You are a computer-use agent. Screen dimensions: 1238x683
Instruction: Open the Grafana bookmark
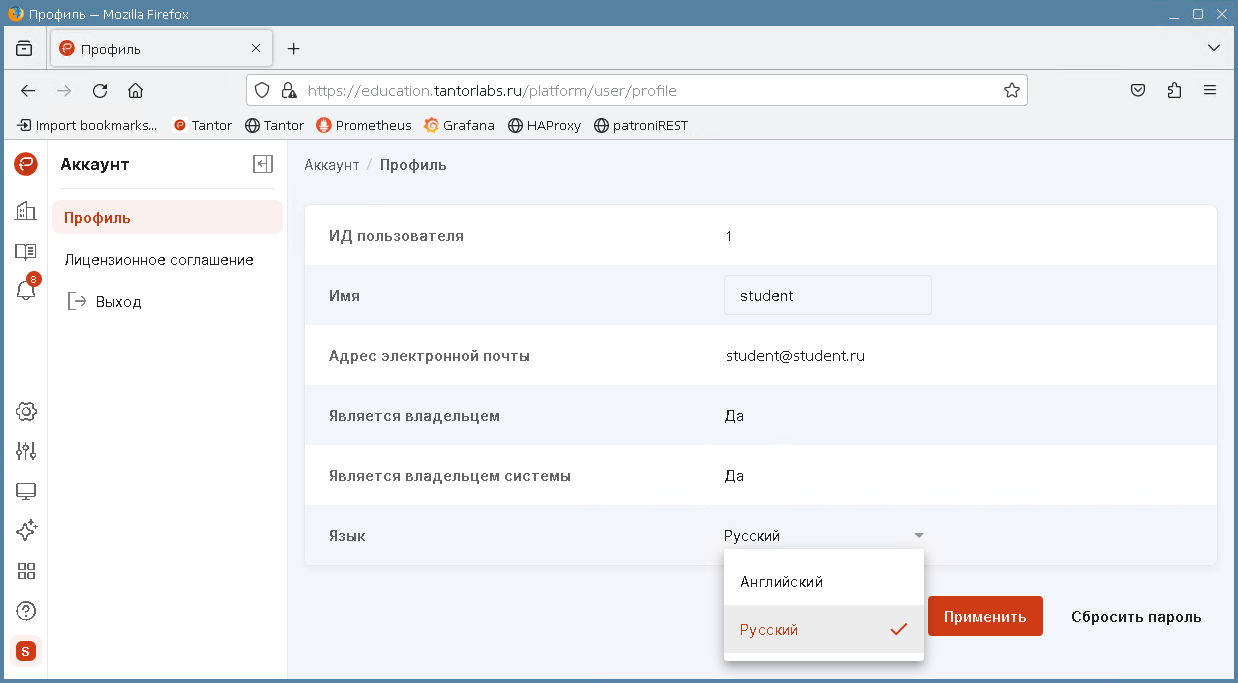(x=460, y=126)
